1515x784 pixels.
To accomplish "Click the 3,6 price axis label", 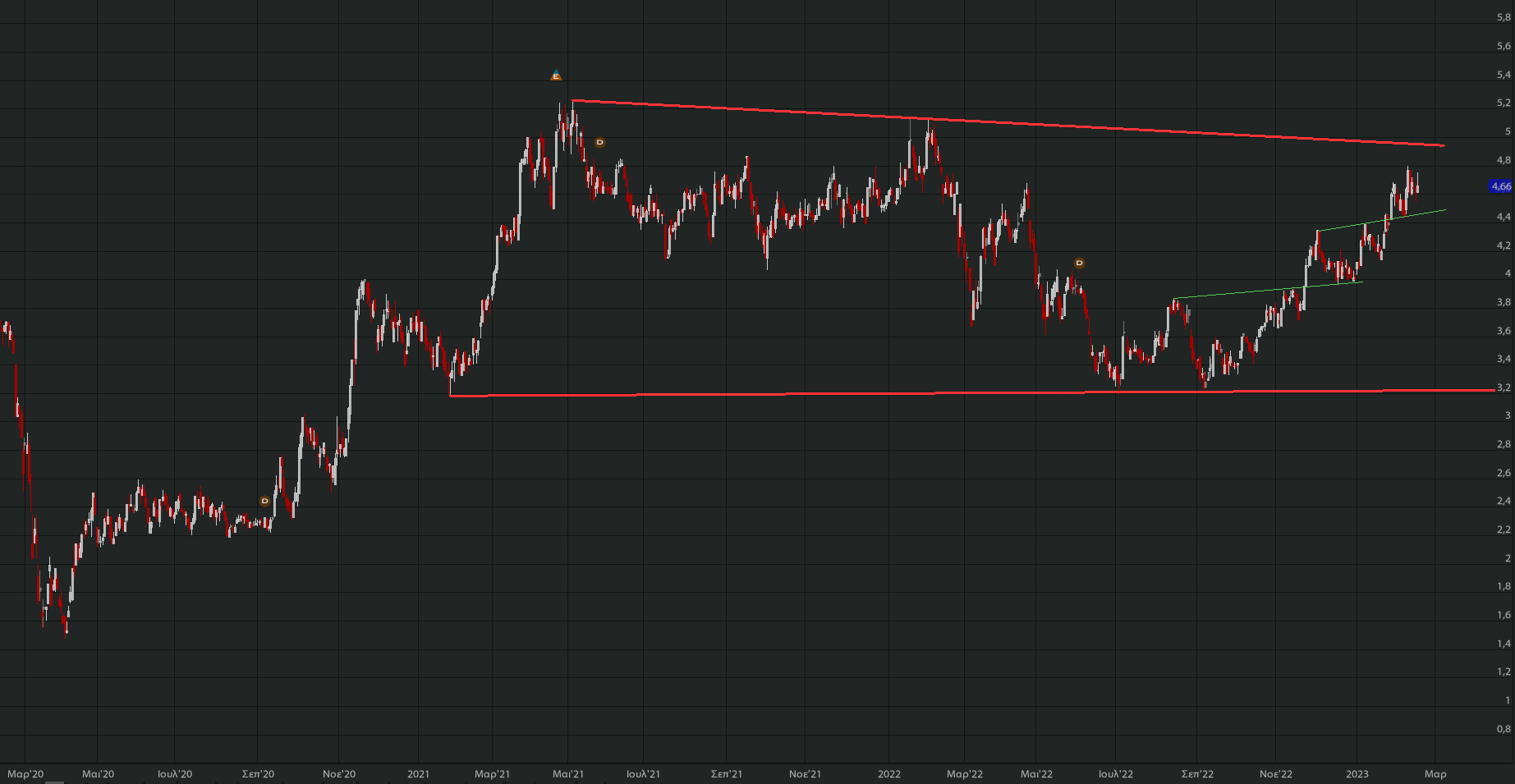I will pos(1504,331).
